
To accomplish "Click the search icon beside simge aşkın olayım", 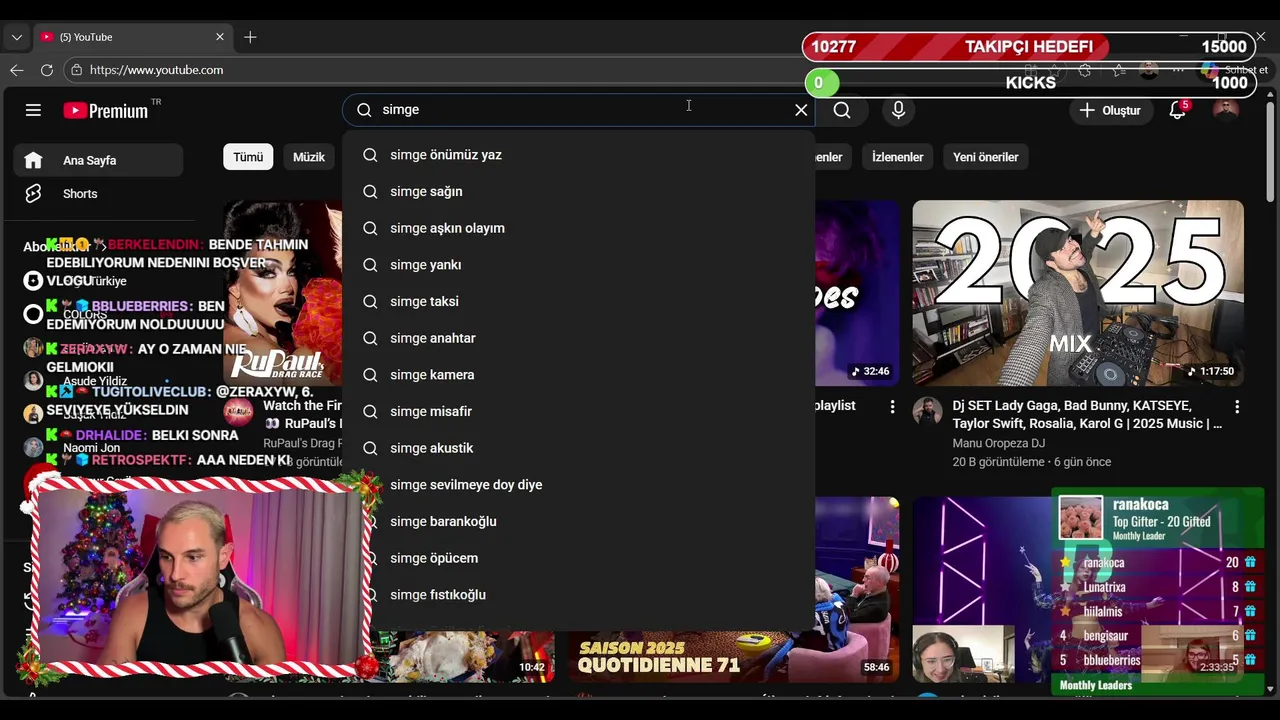I will click(x=370, y=228).
